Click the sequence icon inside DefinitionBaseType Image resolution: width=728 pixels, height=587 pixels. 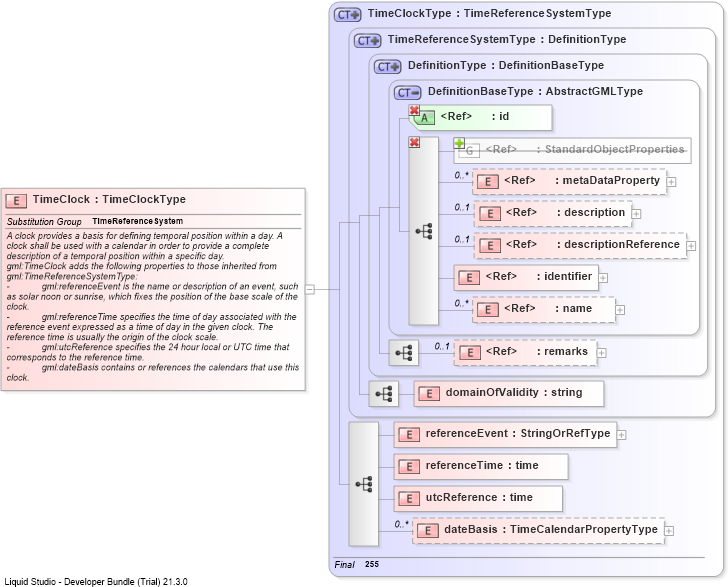pos(423,231)
